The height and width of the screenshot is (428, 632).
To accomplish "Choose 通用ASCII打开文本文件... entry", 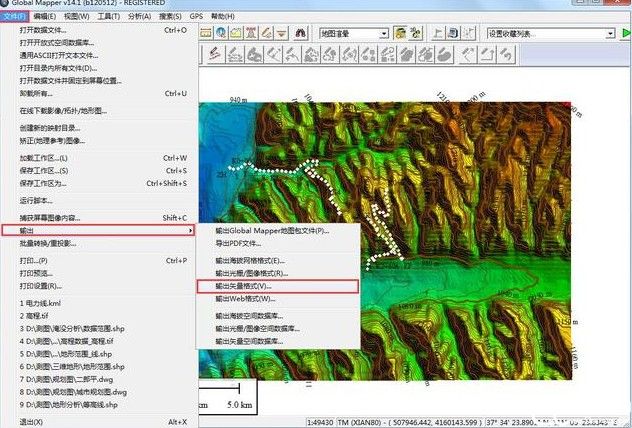I will [x=99, y=55].
